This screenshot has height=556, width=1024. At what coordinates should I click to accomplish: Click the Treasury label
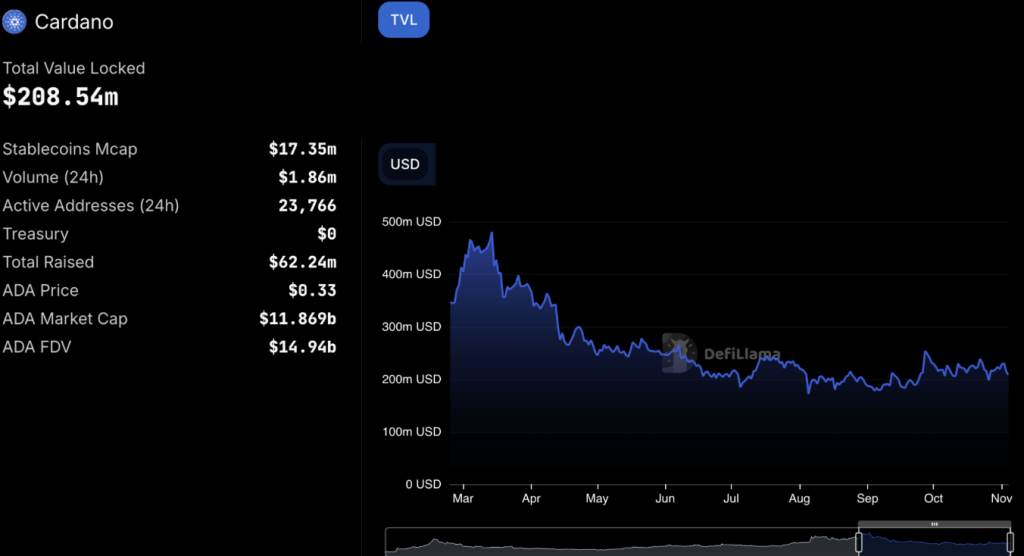(35, 234)
